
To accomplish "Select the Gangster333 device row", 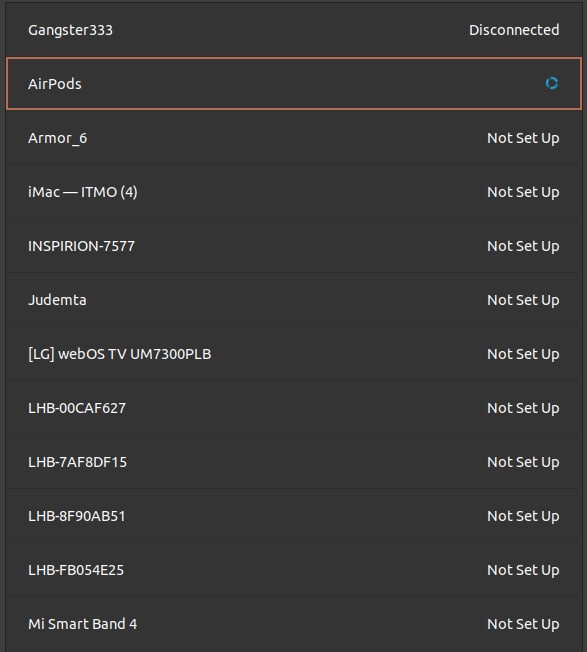I will (x=294, y=30).
